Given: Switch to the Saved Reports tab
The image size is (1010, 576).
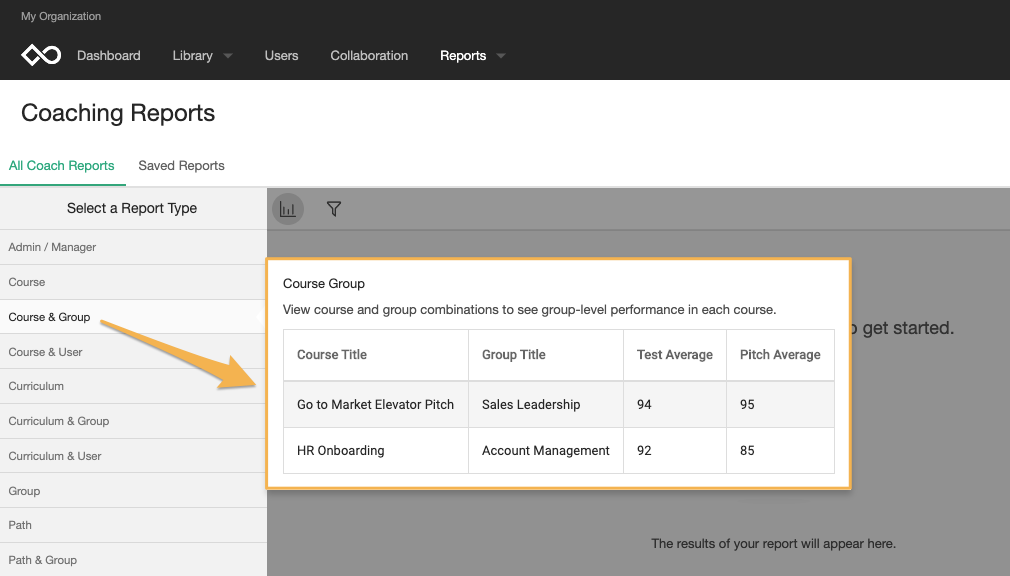Looking at the screenshot, I should click(x=182, y=166).
